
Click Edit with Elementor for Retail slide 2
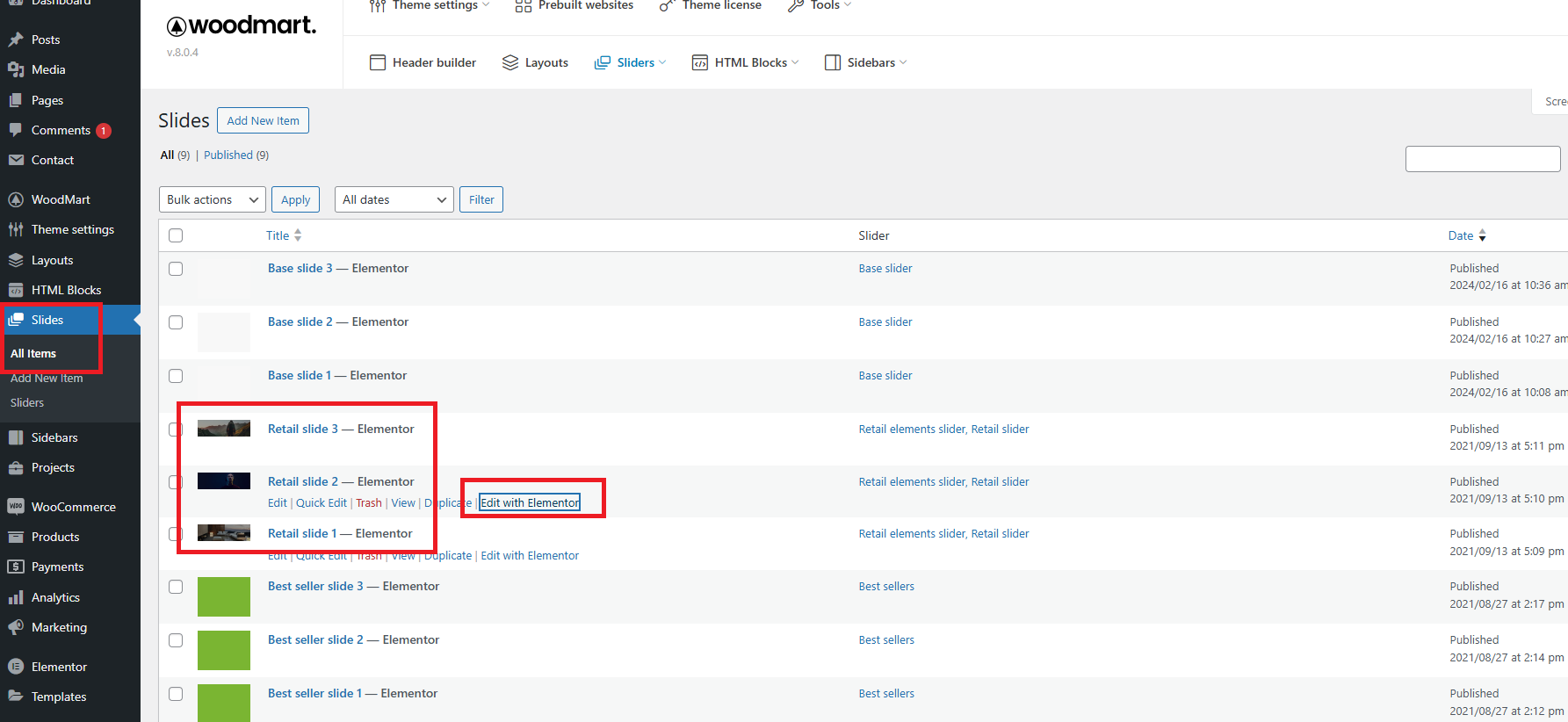[x=530, y=502]
